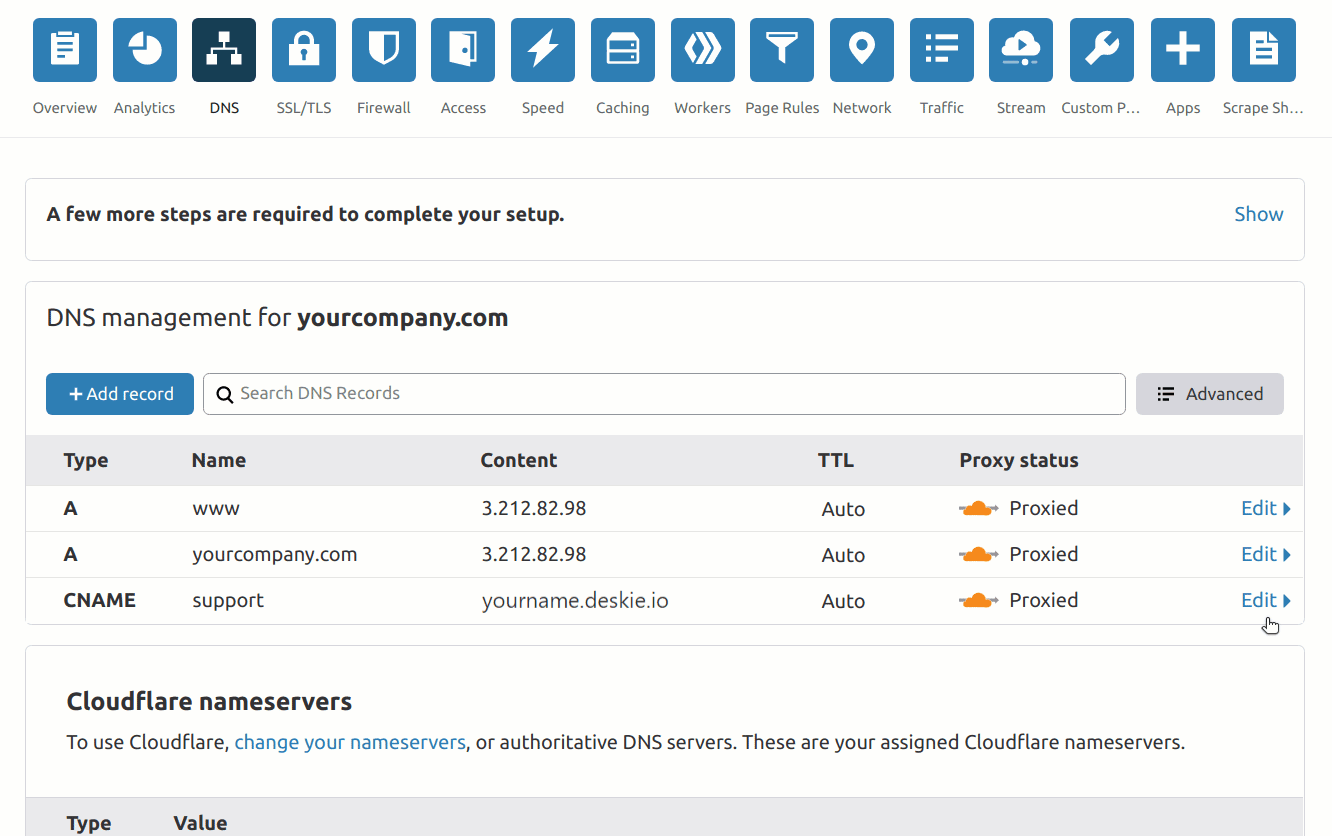Open the Overview clipboard icon
The image size is (1332, 836).
point(65,50)
